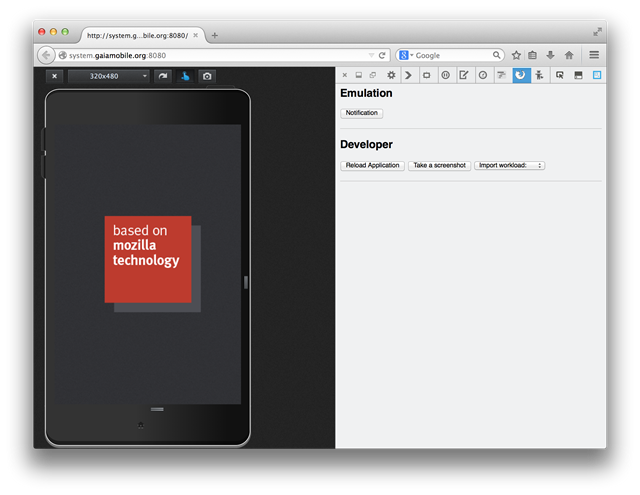Viewport: 640px width, 495px height.
Task: Reload the page from address bar
Action: coord(382,55)
